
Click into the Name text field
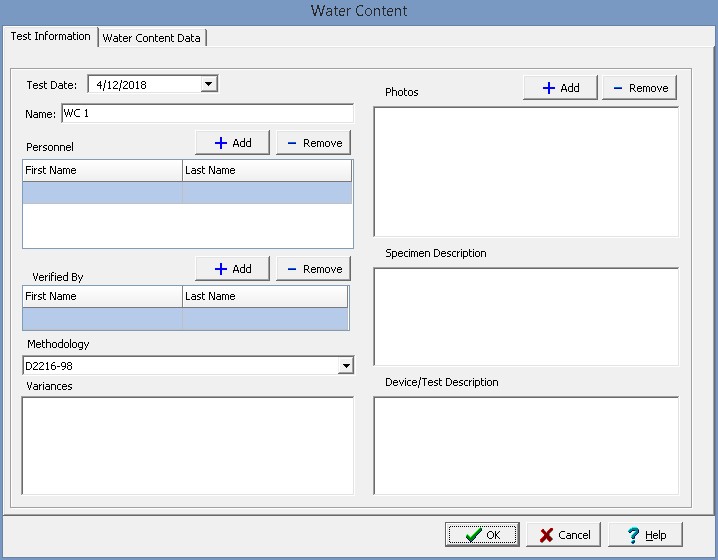click(207, 114)
